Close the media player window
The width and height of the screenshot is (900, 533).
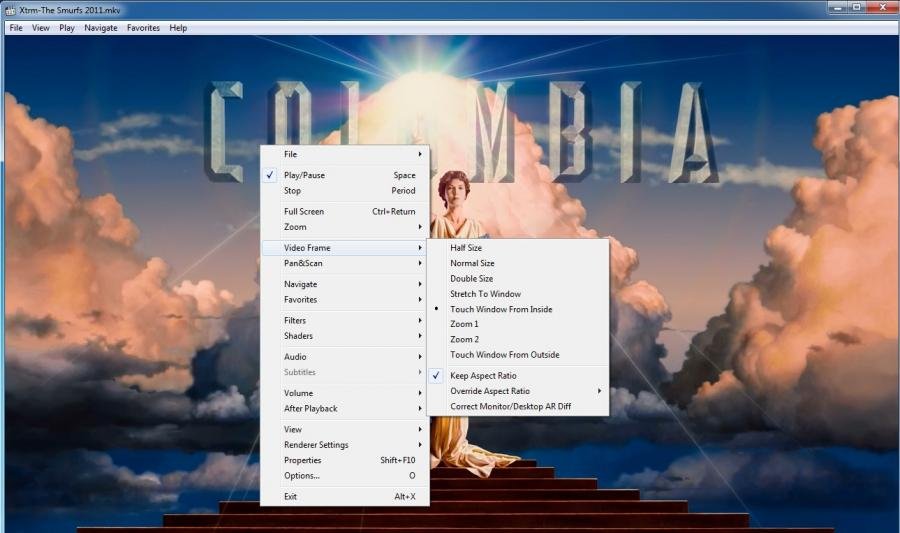click(x=882, y=7)
